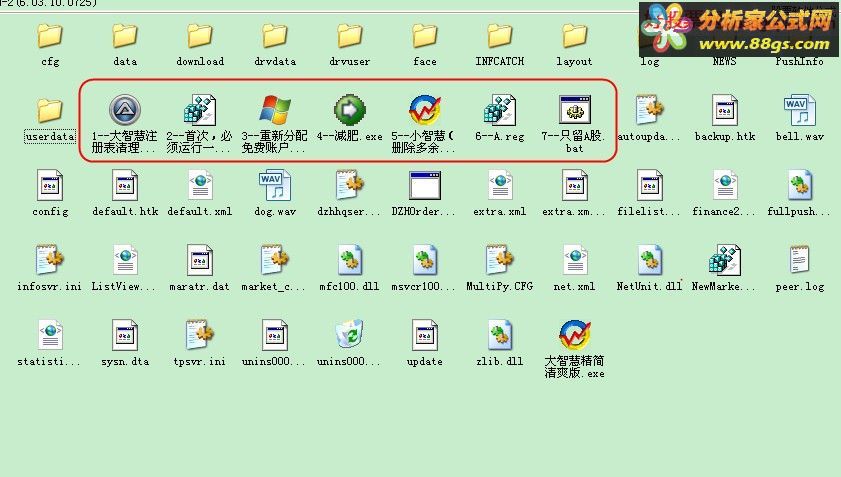
Task: Select the MultiPy.CFG file
Action: pyautogui.click(x=500, y=260)
